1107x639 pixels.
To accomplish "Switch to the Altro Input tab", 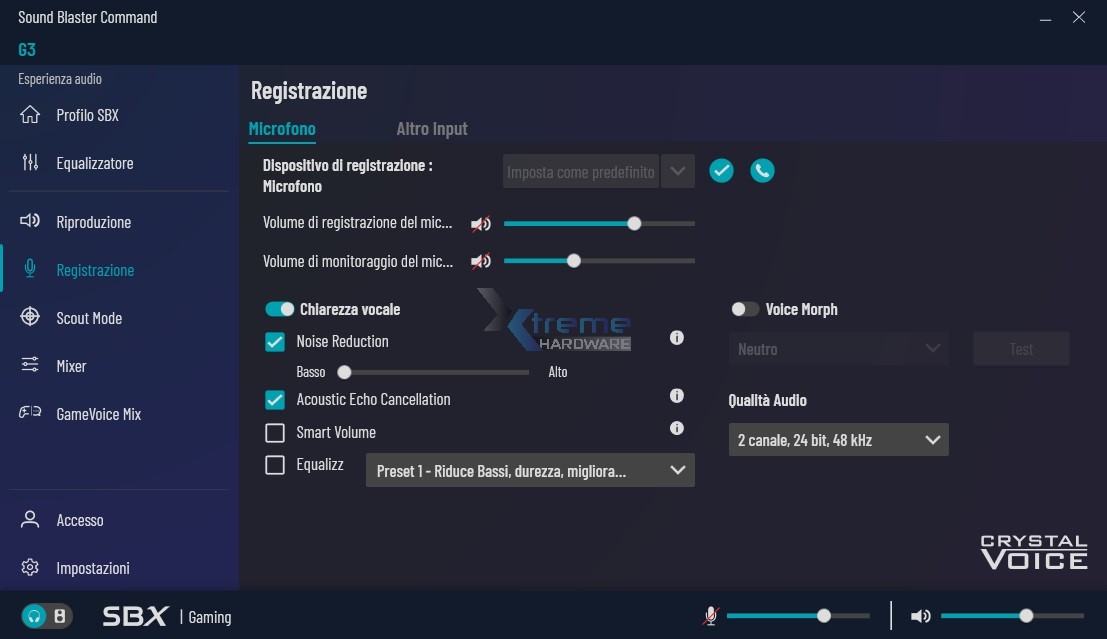I will click(432, 129).
